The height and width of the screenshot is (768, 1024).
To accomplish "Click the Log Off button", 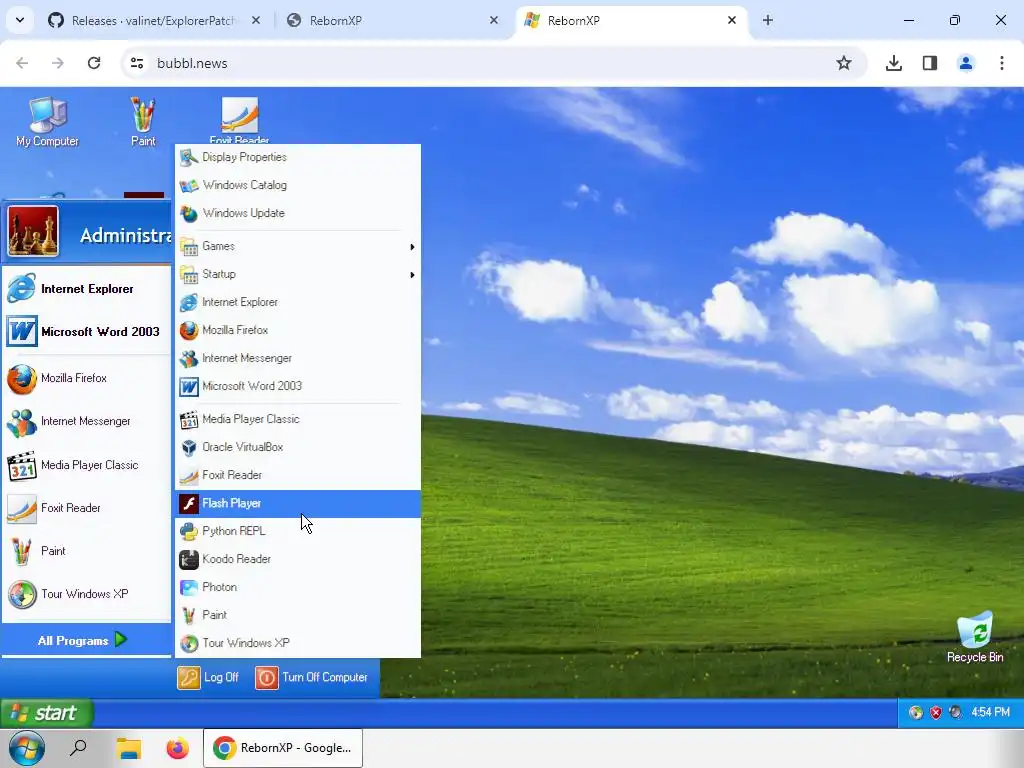I will pyautogui.click(x=208, y=678).
